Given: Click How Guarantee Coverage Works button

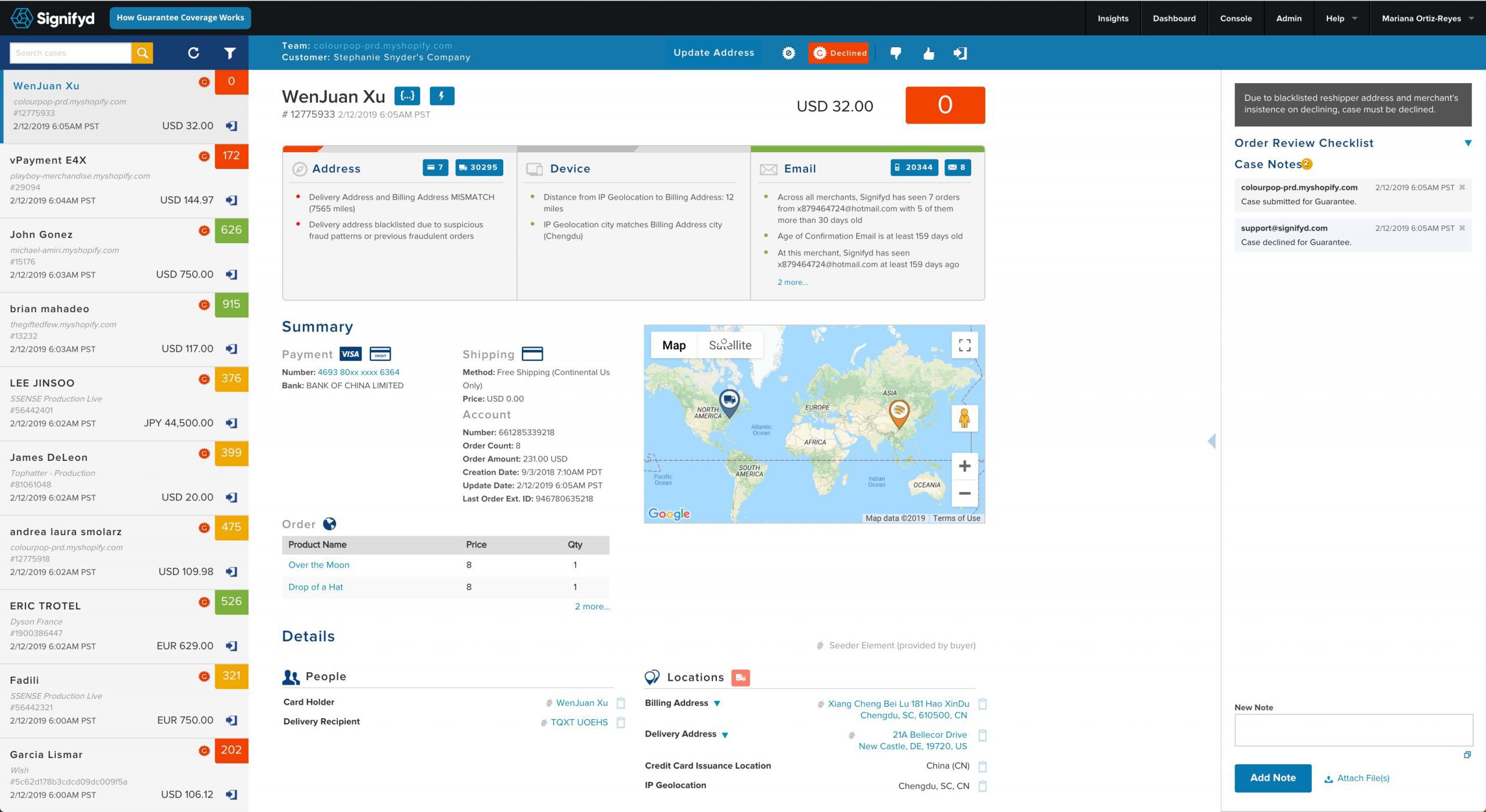Looking at the screenshot, I should pyautogui.click(x=181, y=18).
